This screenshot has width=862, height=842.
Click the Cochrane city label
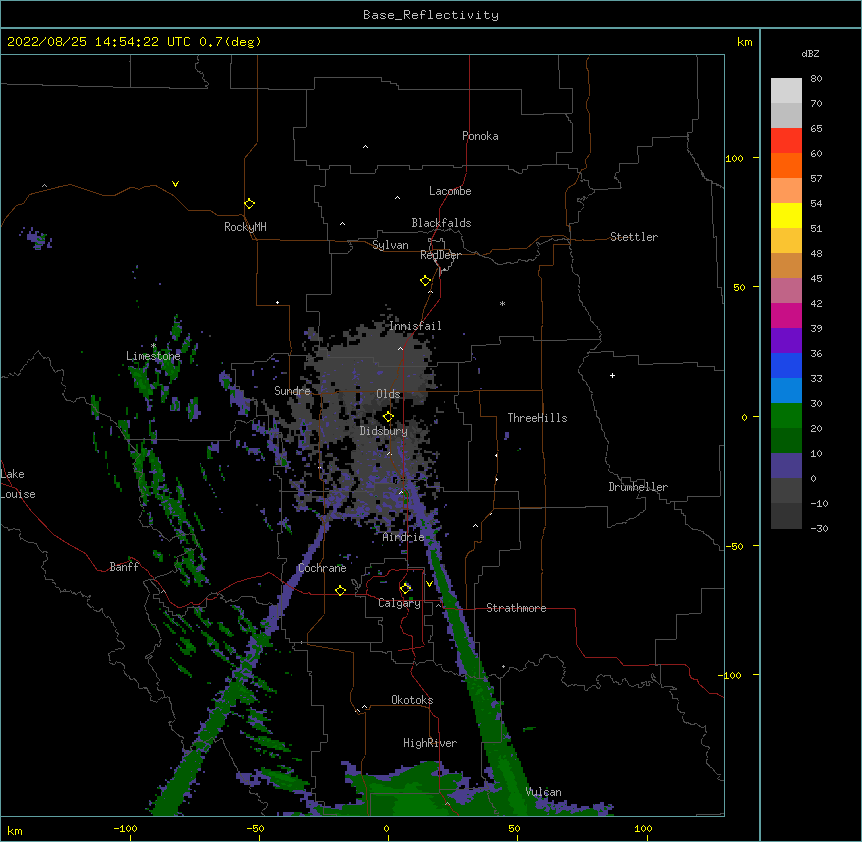pos(322,568)
